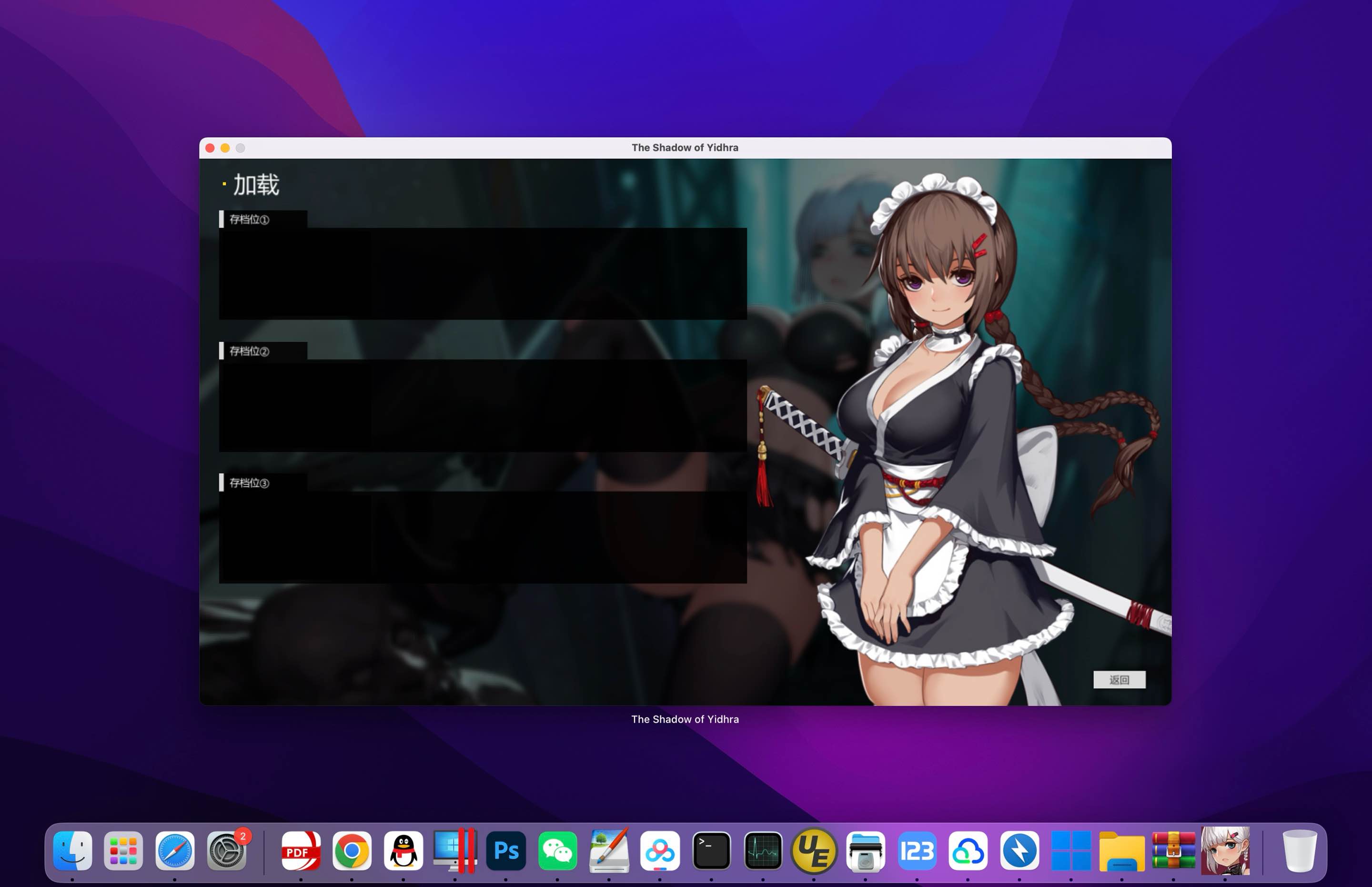Click the 存档位① slot label
The image size is (1372, 887).
(250, 220)
